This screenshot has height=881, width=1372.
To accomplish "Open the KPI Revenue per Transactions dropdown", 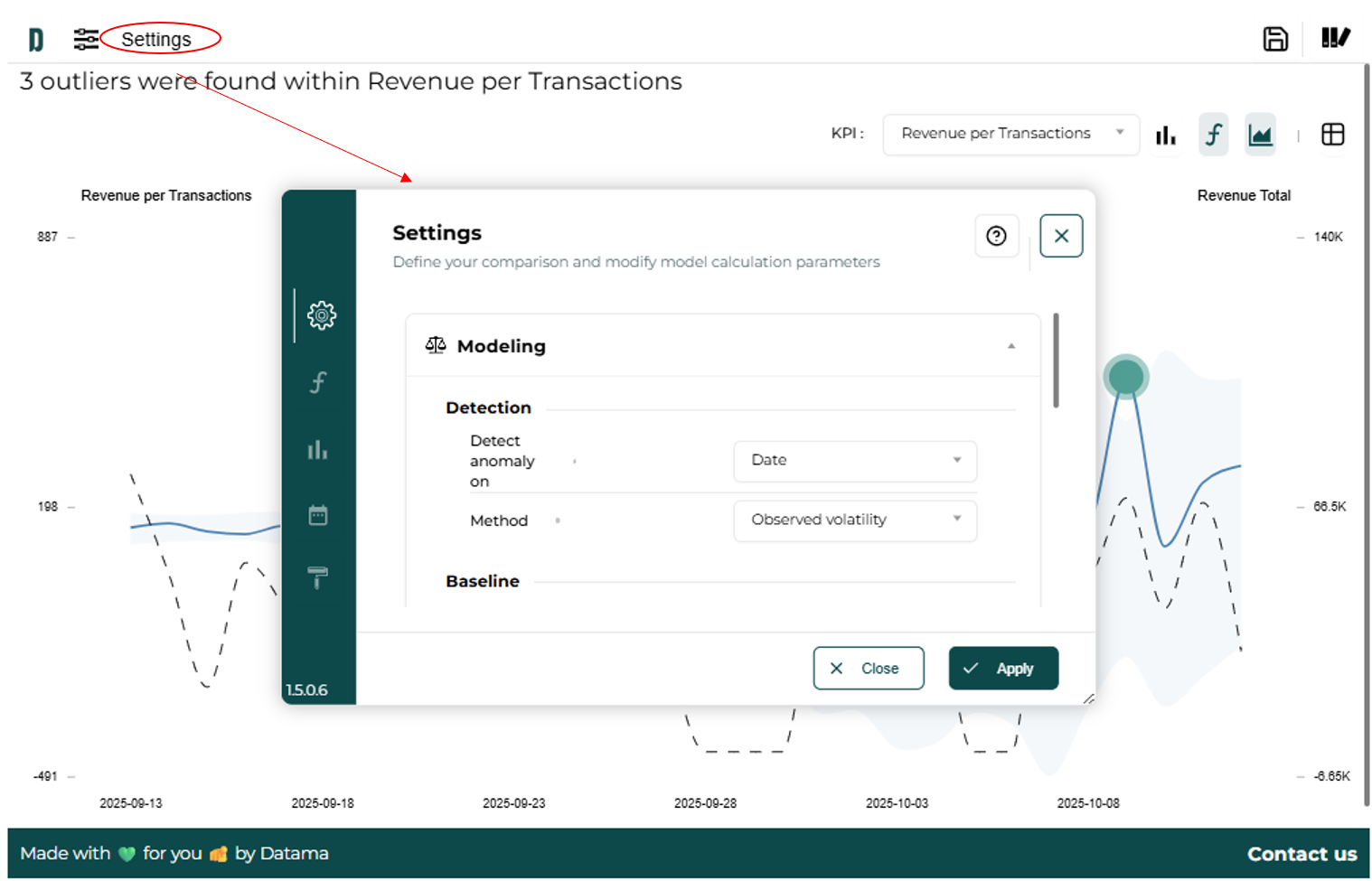I will tap(1010, 134).
